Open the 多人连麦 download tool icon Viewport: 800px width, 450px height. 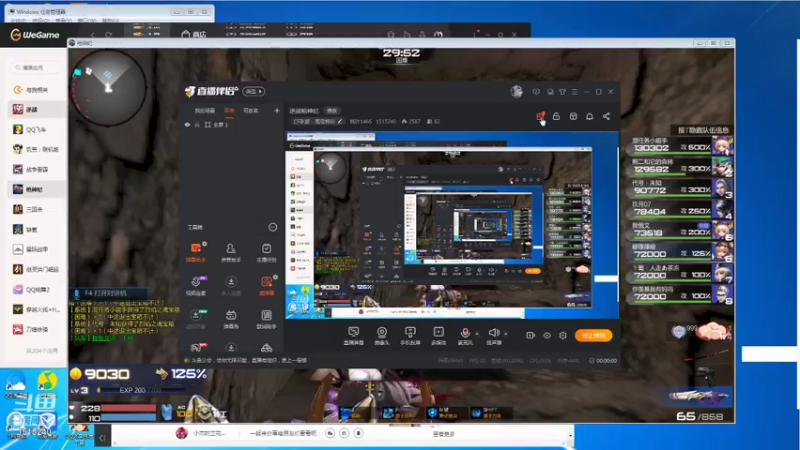pyautogui.click(x=231, y=285)
